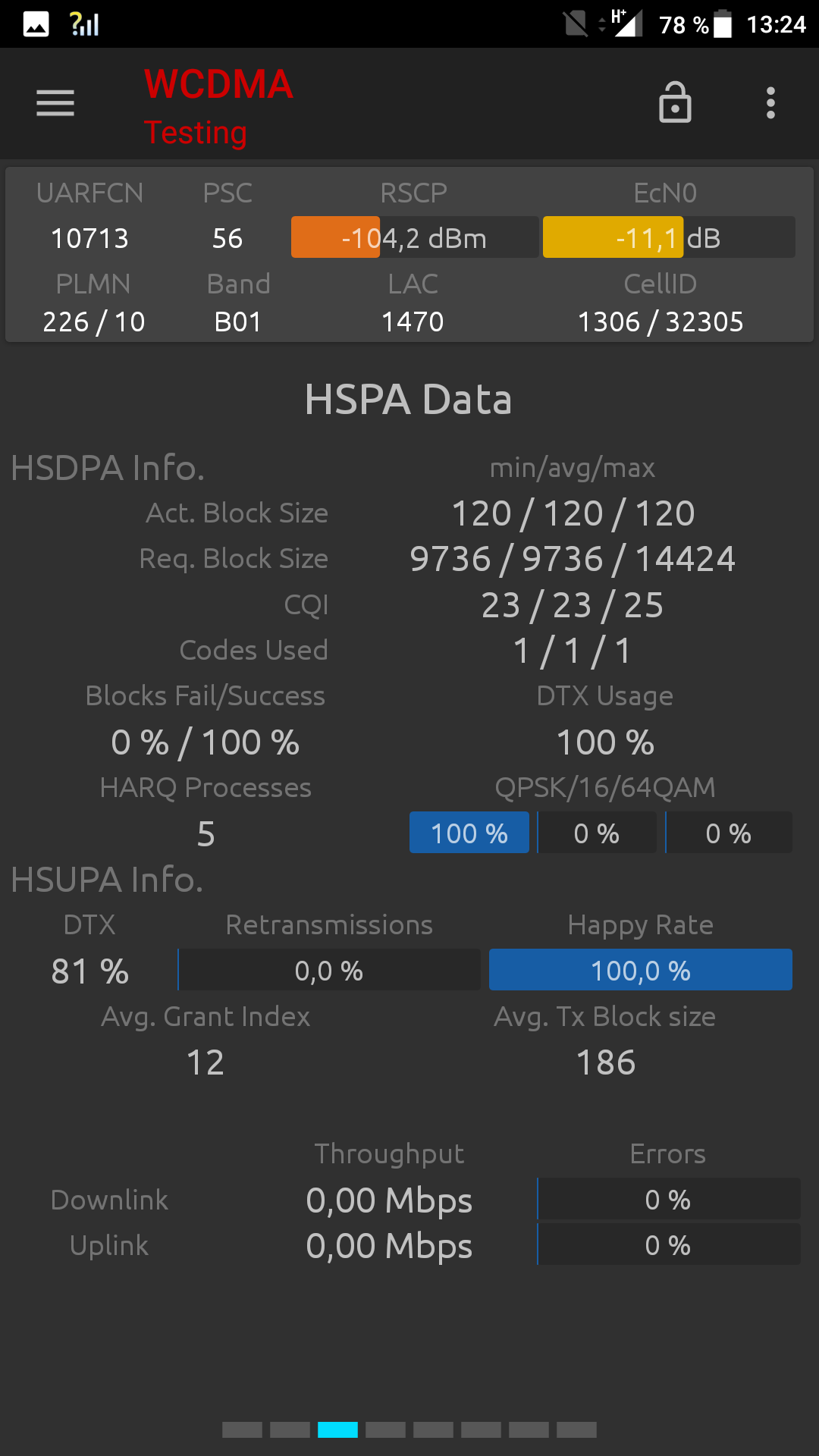Image resolution: width=819 pixels, height=1456 pixels.
Task: Tap the CellID value 1306 / 32305
Action: pos(661,322)
